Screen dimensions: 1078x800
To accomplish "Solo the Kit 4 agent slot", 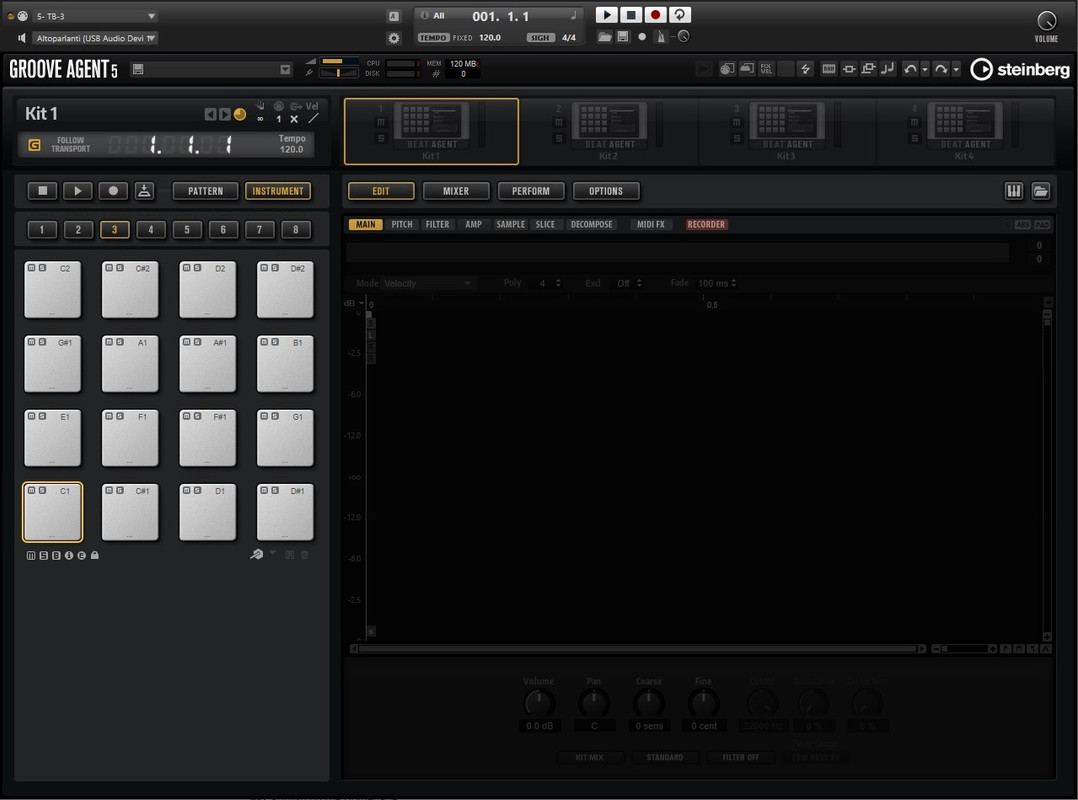I will 914,138.
